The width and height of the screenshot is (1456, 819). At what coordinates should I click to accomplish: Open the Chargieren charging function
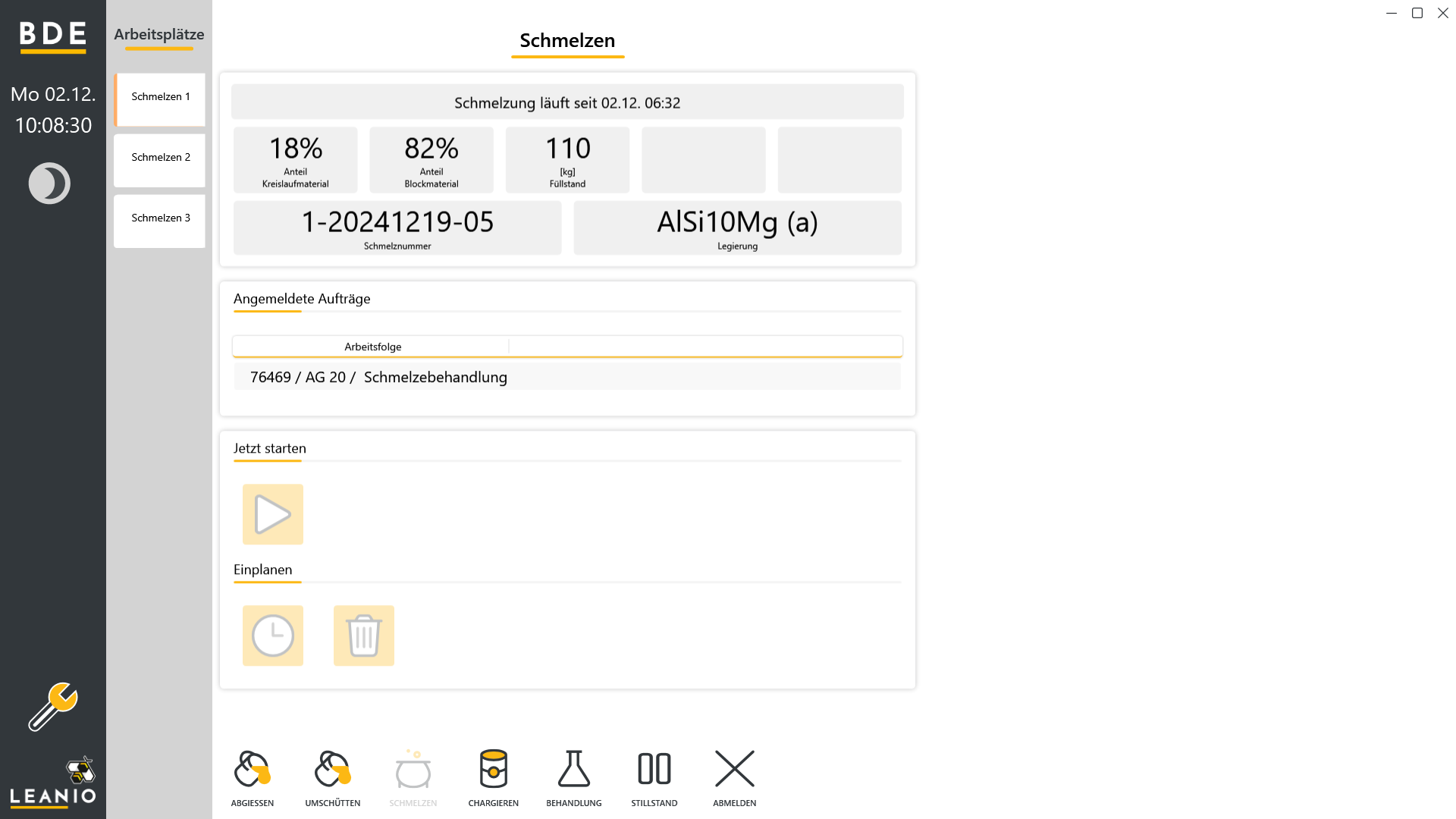click(494, 778)
